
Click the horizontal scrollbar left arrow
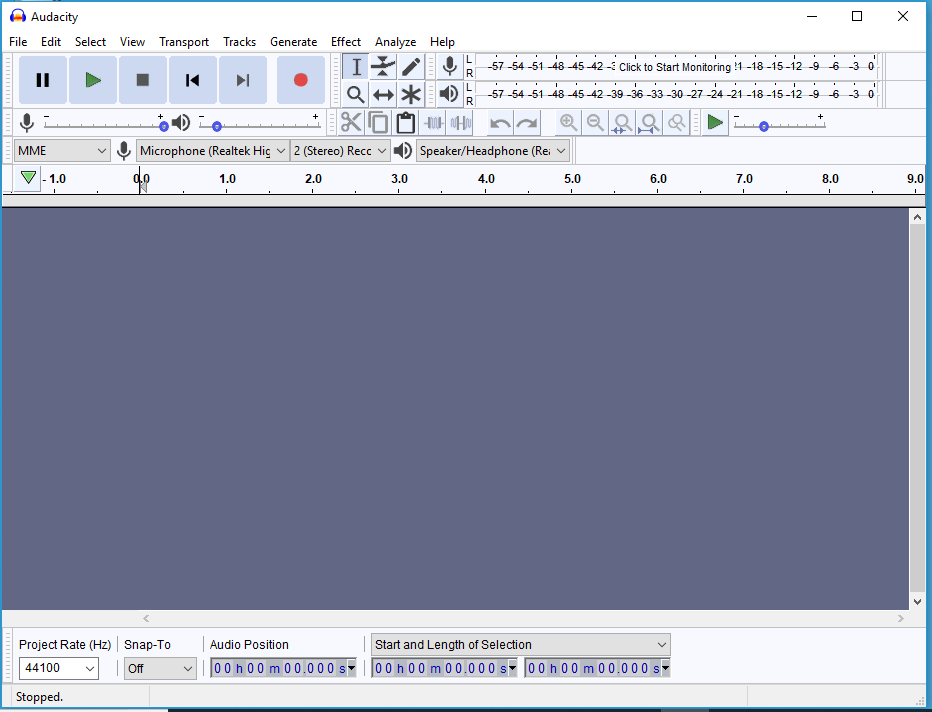click(146, 619)
